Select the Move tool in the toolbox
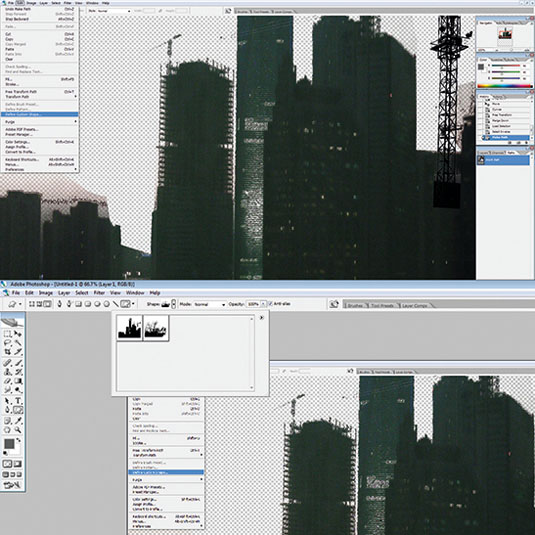 tap(18, 334)
